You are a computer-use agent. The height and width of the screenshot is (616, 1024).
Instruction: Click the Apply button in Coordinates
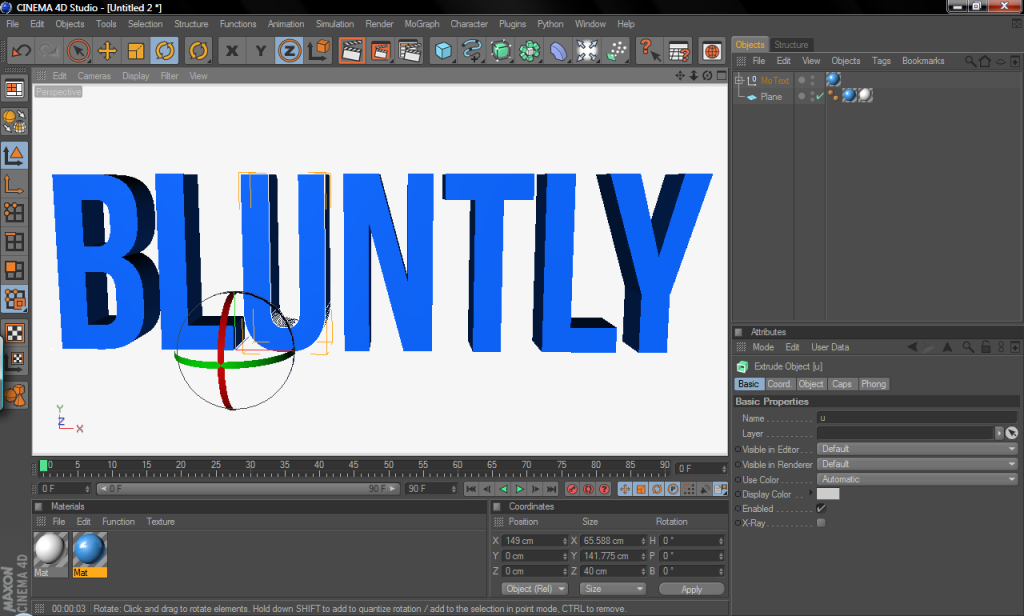click(691, 589)
